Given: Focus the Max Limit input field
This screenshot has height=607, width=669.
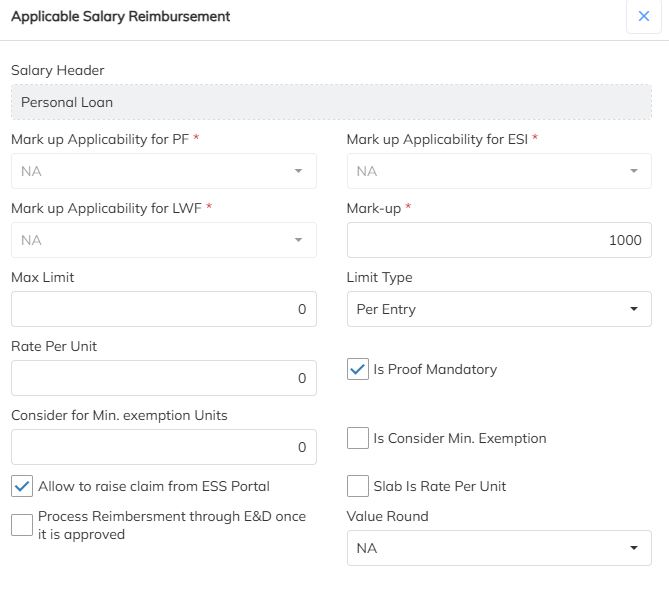Looking at the screenshot, I should (163, 309).
